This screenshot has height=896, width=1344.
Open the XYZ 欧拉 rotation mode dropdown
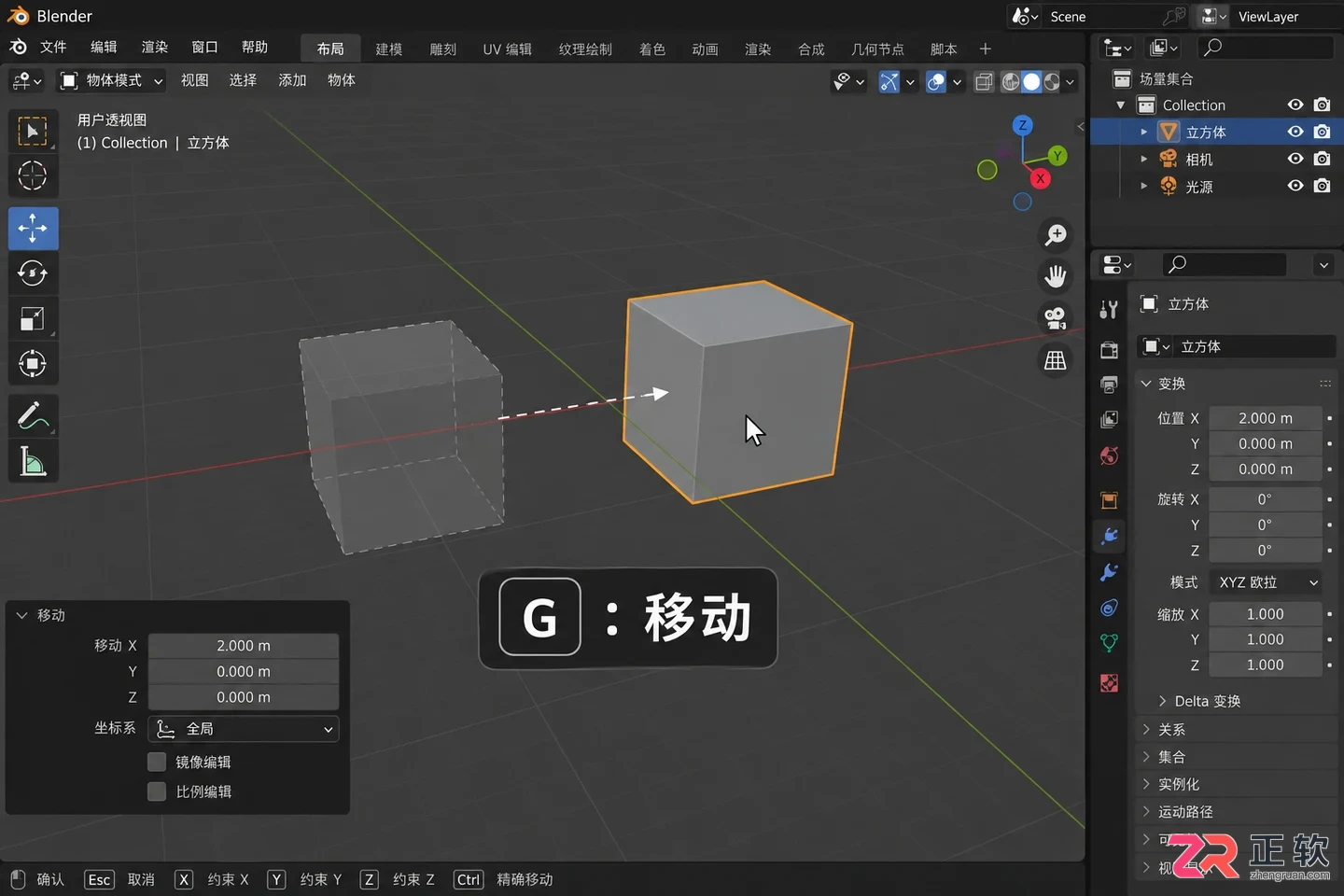(1266, 582)
